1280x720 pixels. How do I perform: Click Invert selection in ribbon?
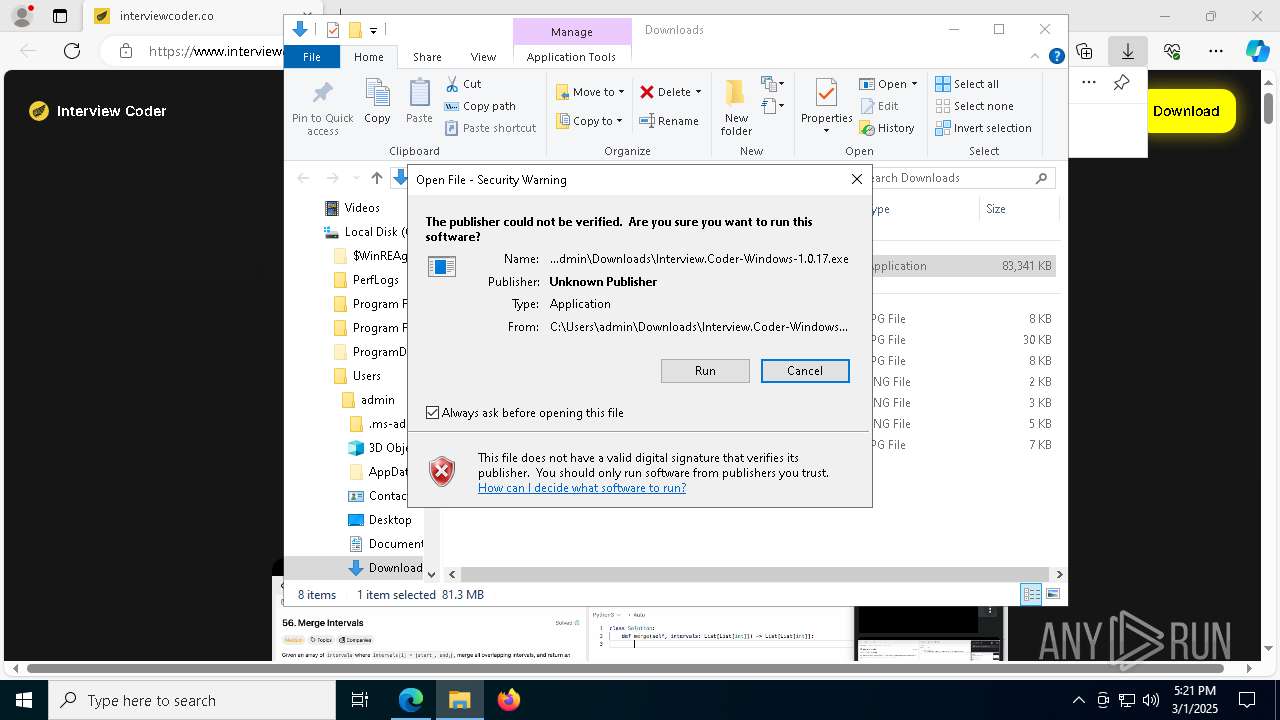tap(984, 128)
